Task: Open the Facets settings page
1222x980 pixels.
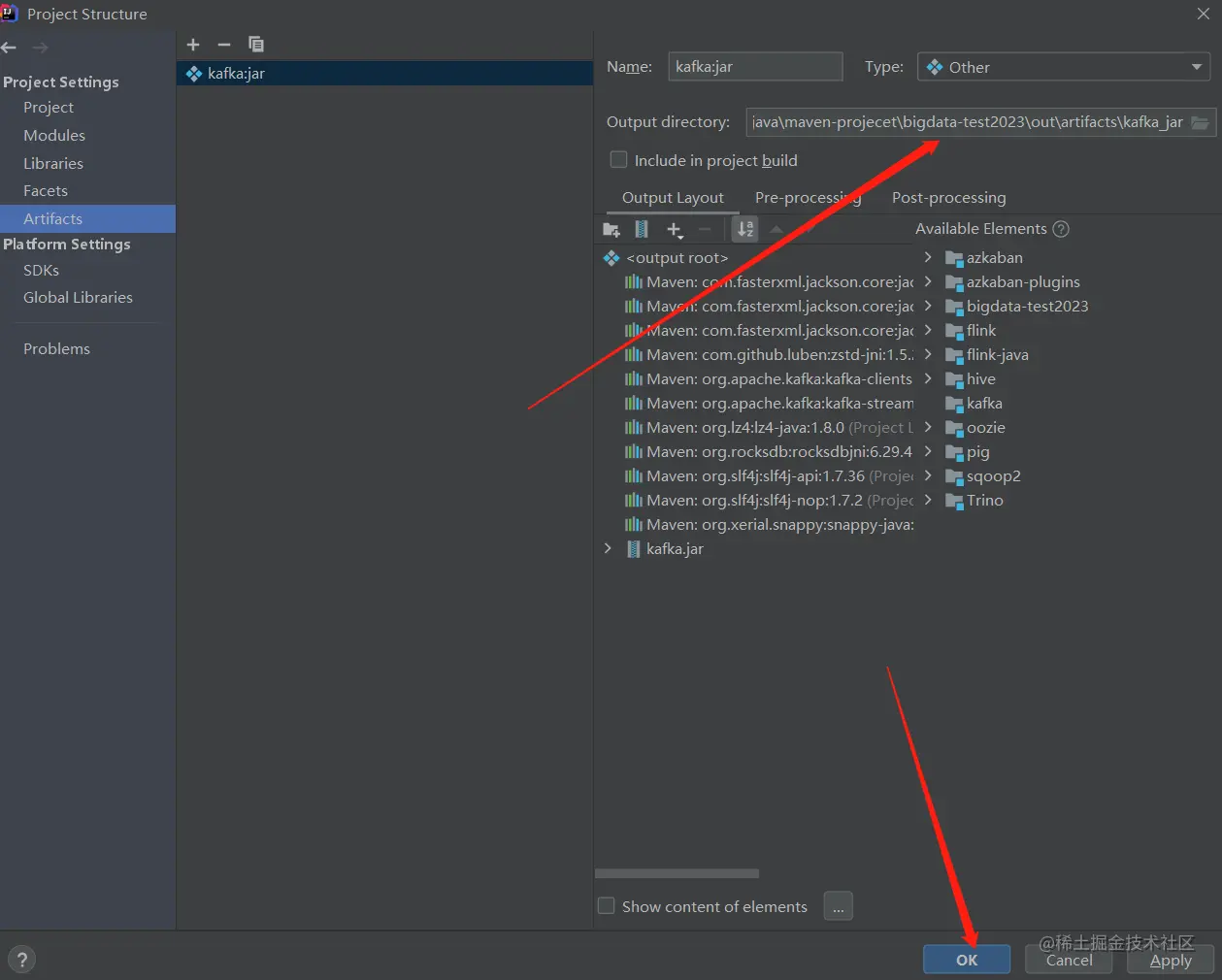Action: pos(46,191)
